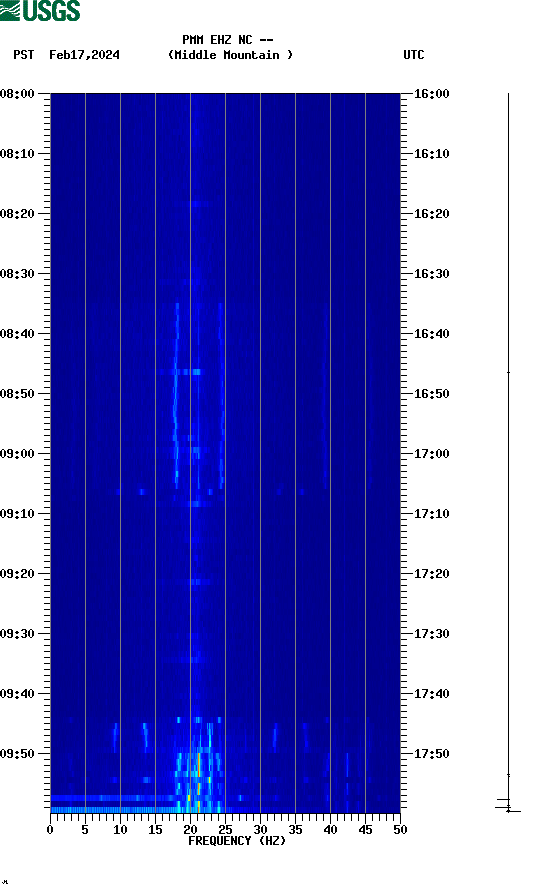
Task: Click the 5 Hz frequency axis label
Action: [85, 830]
